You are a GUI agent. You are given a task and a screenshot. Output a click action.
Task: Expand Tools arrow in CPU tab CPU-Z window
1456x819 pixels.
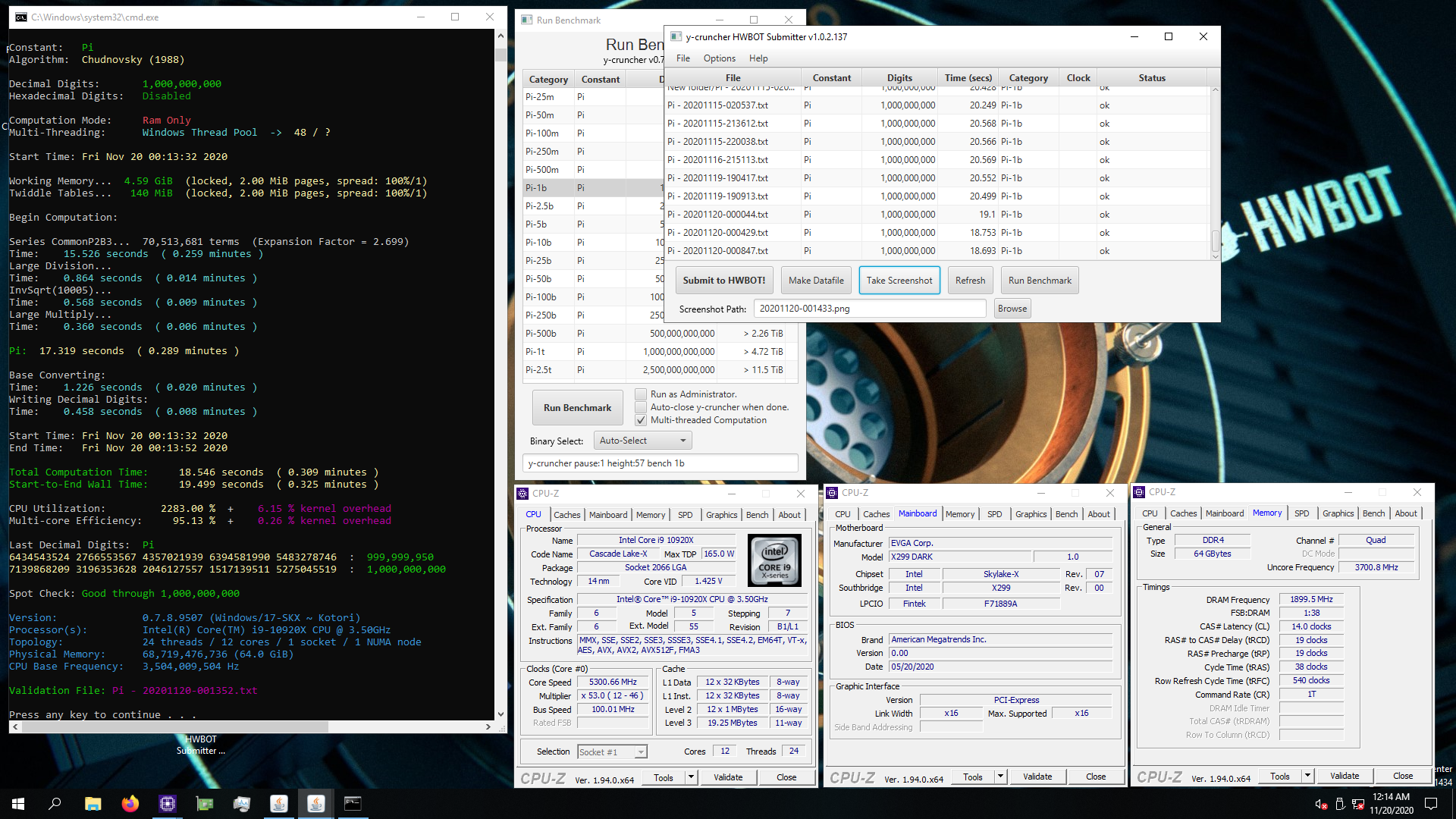coord(691,777)
